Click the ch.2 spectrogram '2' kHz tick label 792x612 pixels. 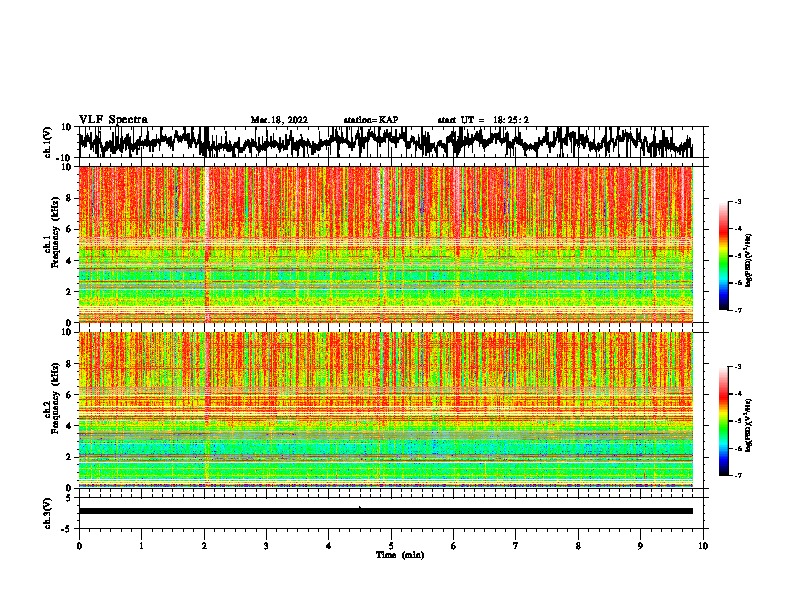click(69, 457)
